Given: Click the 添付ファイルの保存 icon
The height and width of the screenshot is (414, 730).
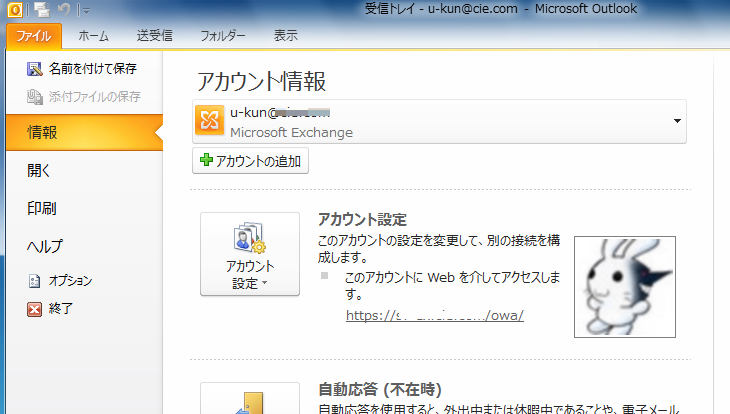Looking at the screenshot, I should click(34, 97).
